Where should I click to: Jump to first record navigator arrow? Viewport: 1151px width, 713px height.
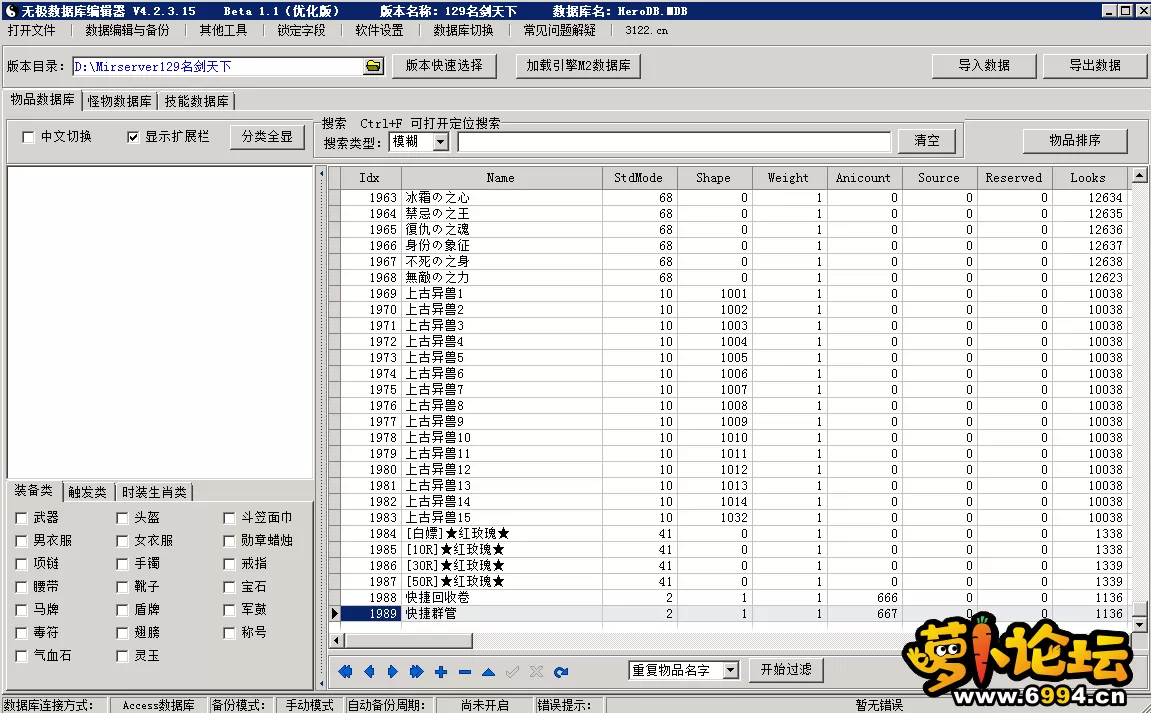pyautogui.click(x=345, y=671)
